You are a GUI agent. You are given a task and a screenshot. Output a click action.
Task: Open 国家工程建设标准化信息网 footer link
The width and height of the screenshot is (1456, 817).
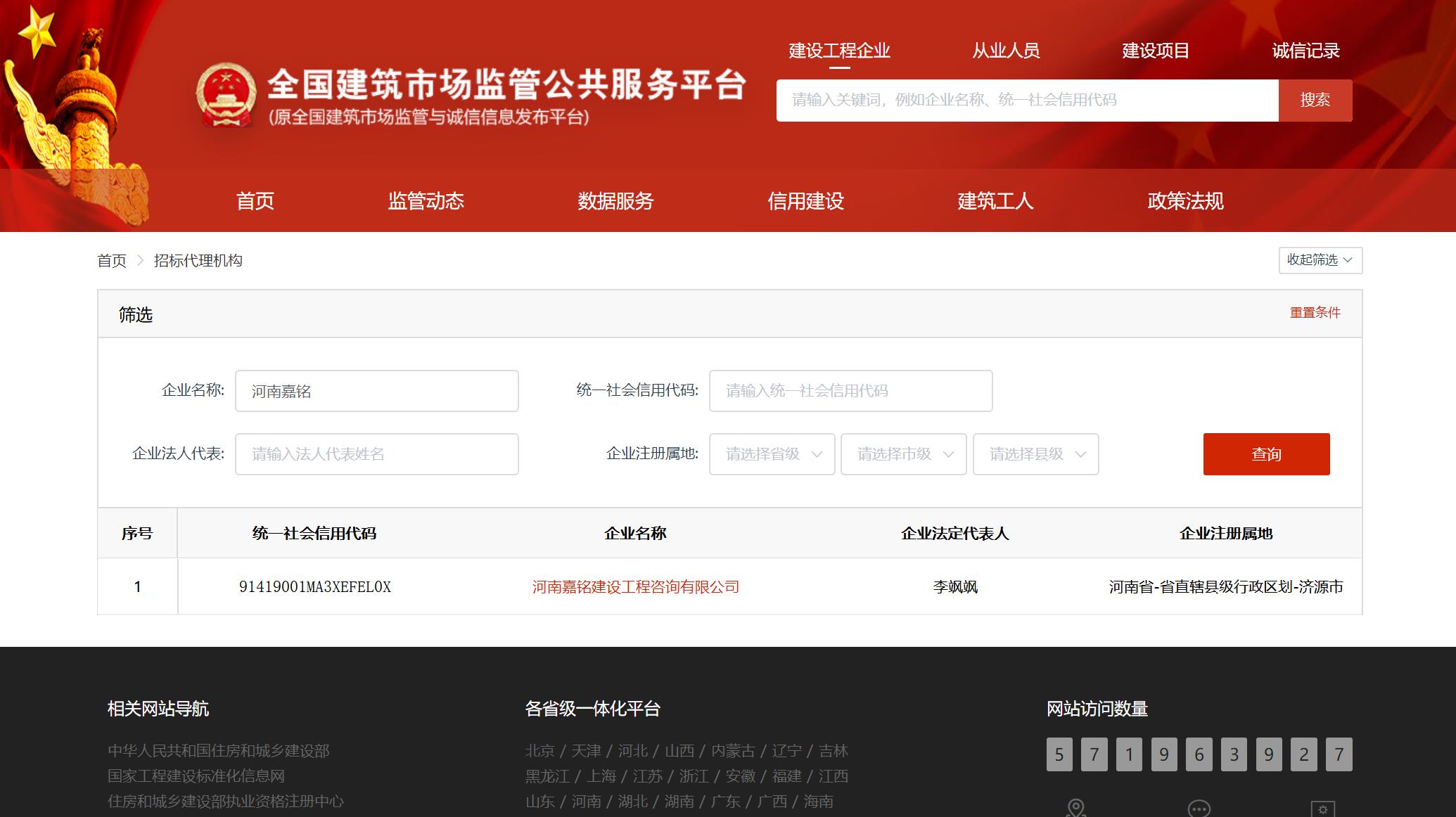click(x=196, y=776)
